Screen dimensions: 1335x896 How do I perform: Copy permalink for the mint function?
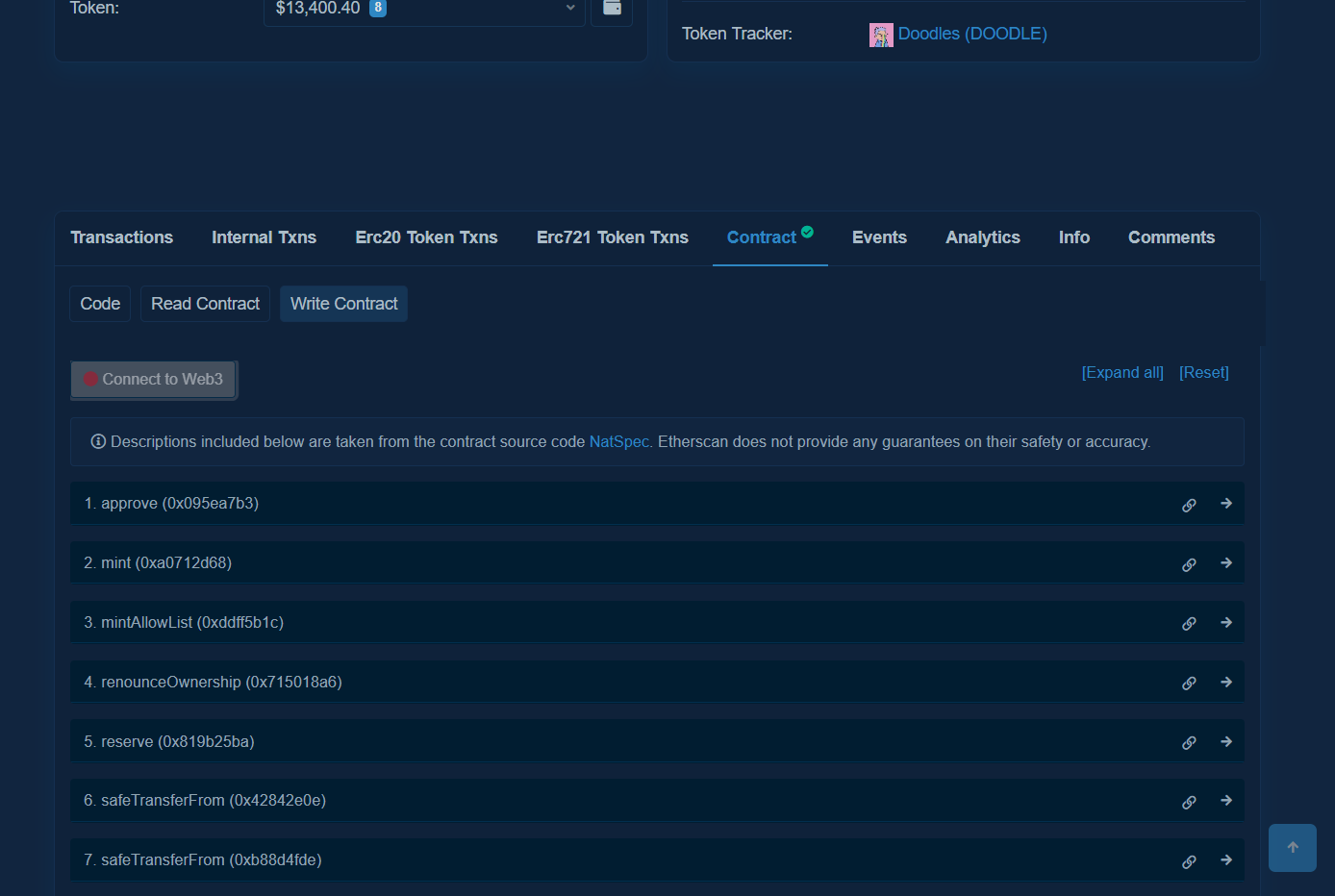1189,564
